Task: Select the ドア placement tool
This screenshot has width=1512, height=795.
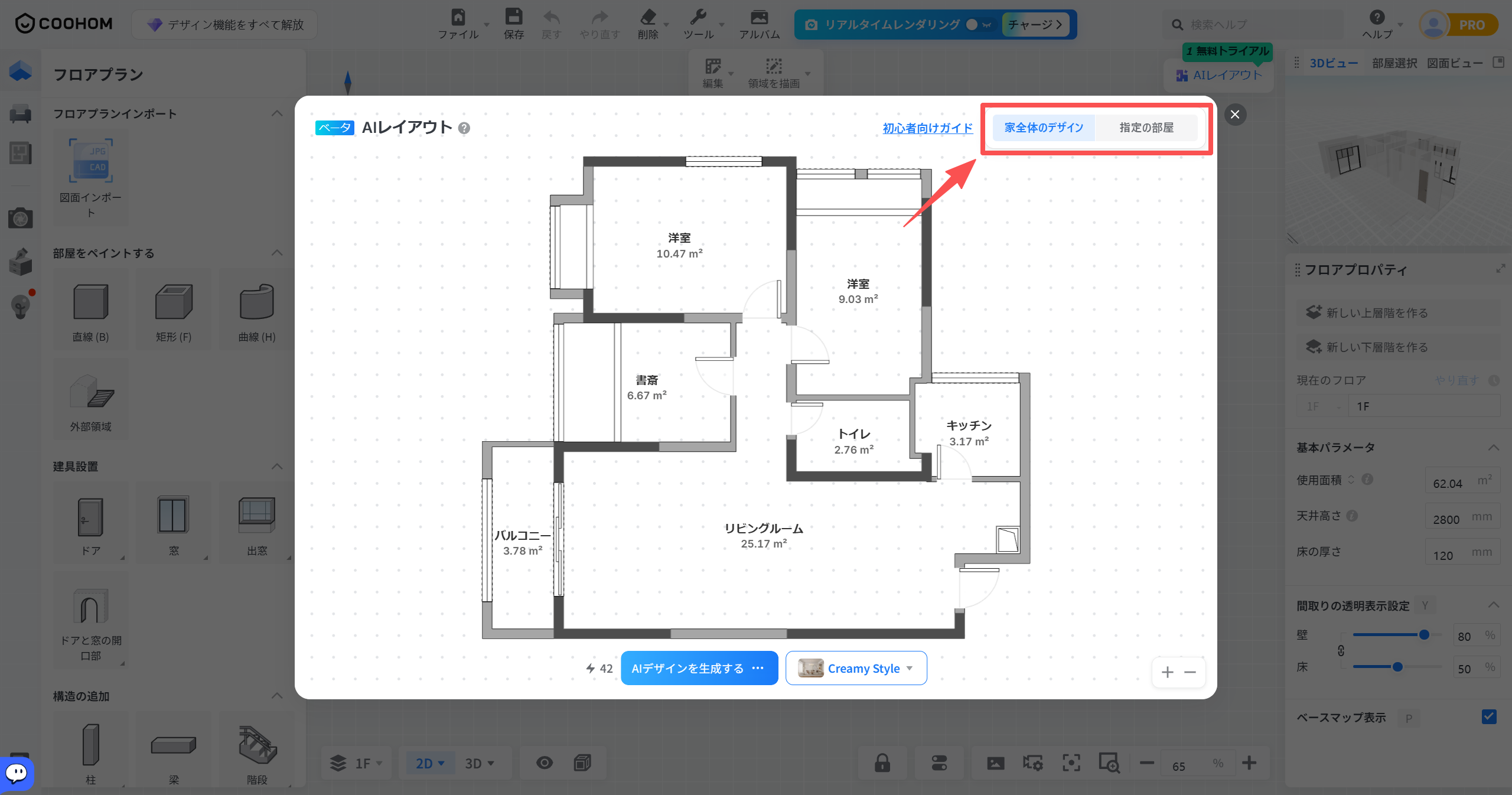Action: click(x=90, y=523)
